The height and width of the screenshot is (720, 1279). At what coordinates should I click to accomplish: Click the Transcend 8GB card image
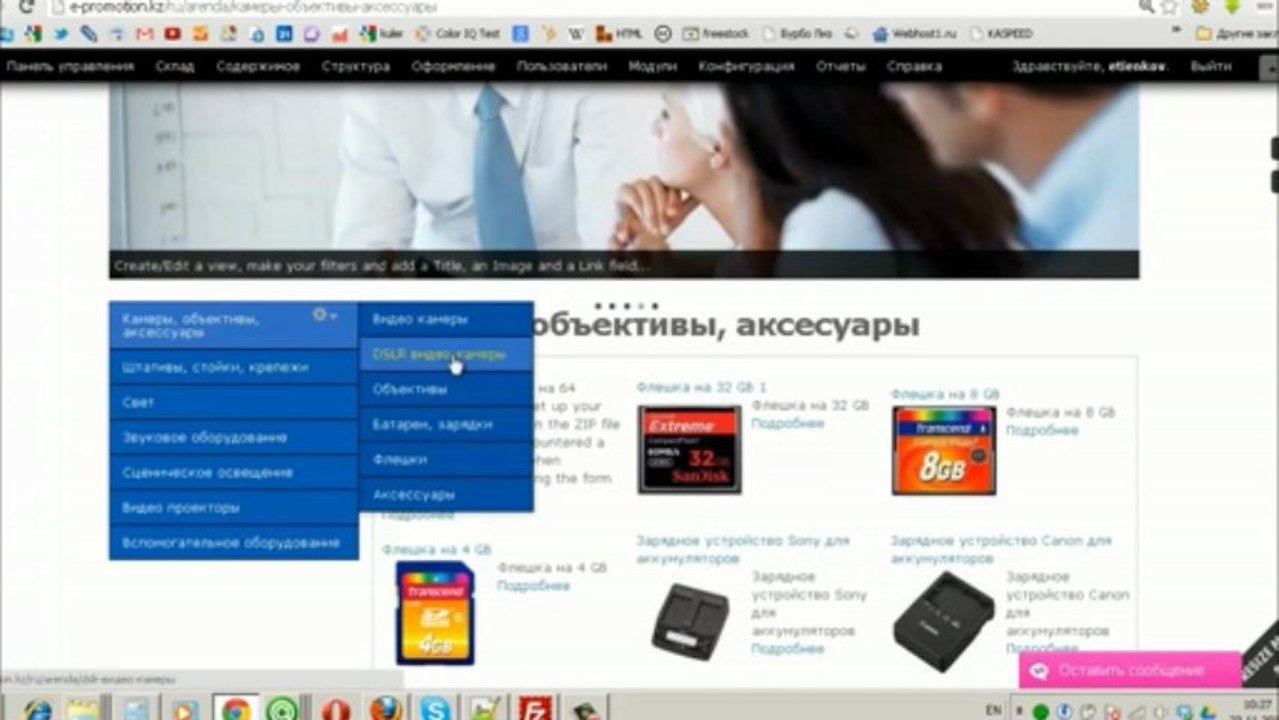point(944,451)
